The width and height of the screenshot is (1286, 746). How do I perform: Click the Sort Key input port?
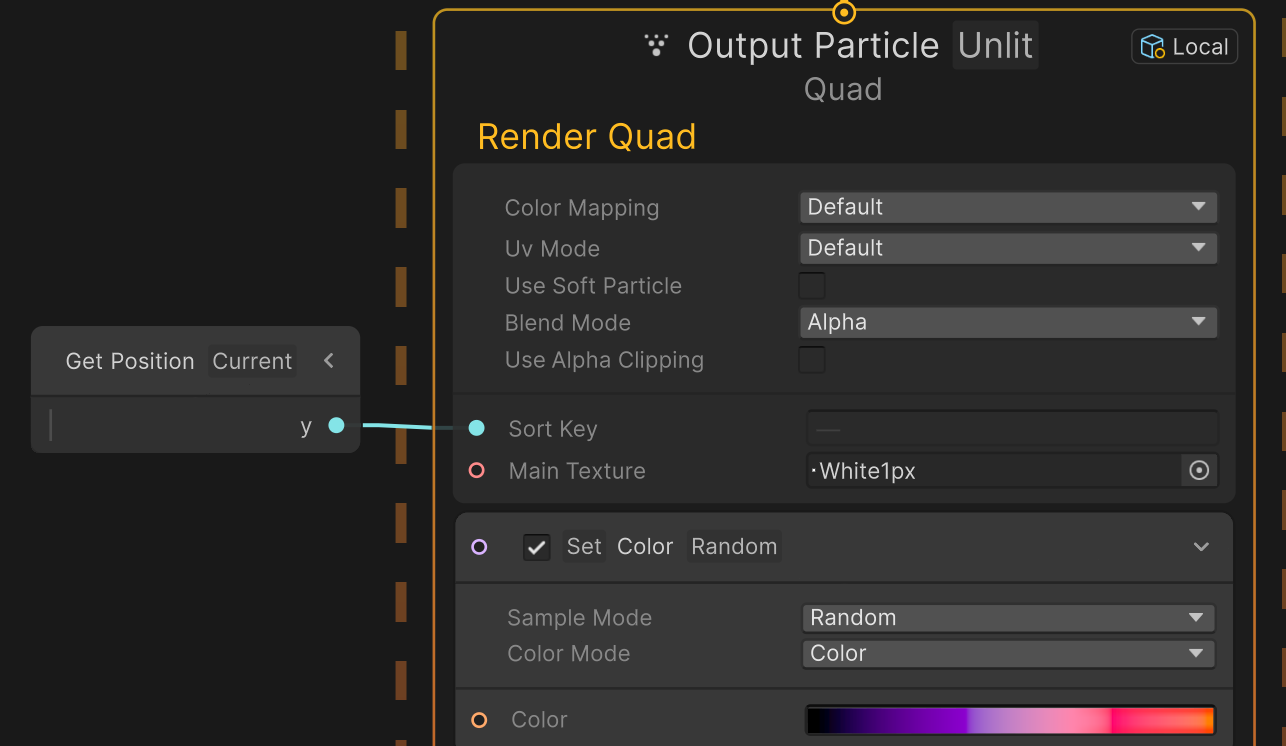tap(477, 428)
